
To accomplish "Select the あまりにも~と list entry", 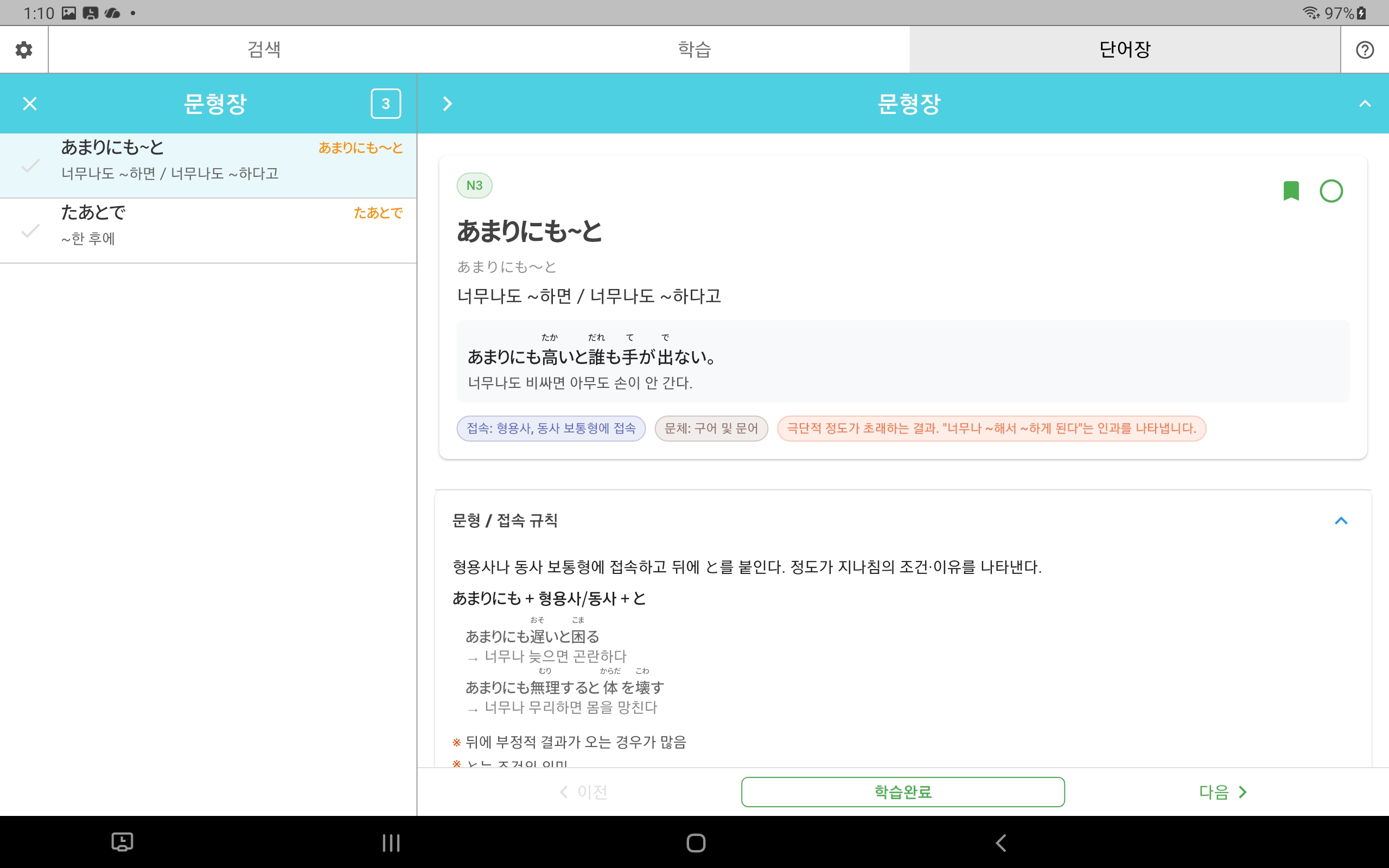I will pyautogui.click(x=208, y=166).
